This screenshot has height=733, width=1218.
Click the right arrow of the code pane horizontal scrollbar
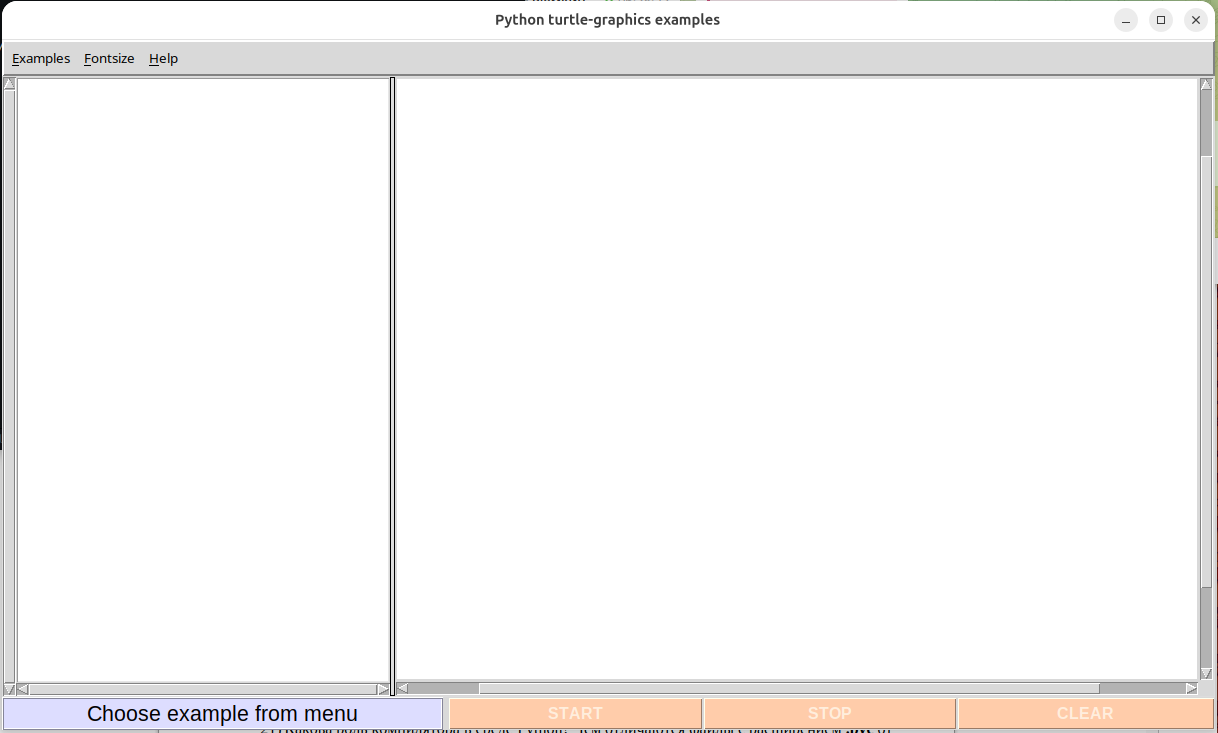point(383,689)
